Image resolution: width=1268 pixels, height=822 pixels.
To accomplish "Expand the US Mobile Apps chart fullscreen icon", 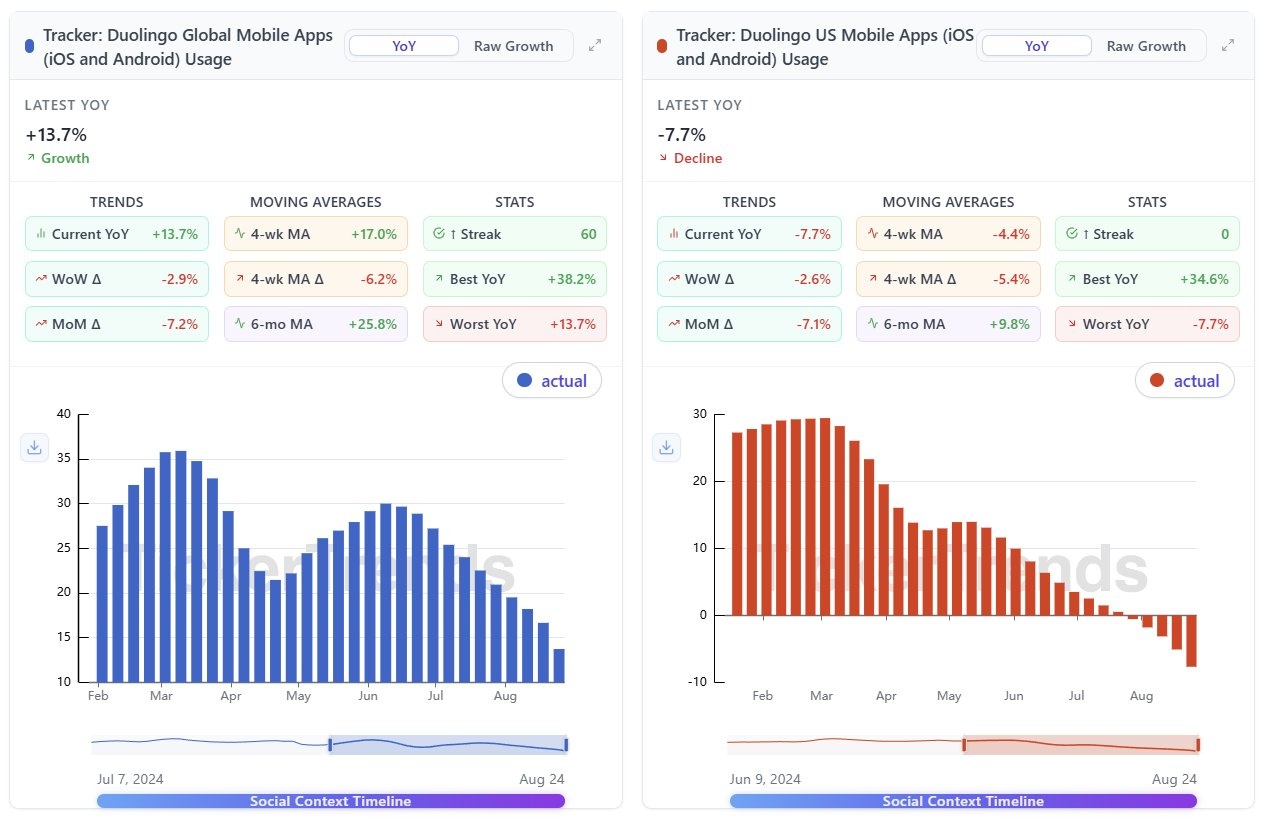I will [x=1228, y=45].
